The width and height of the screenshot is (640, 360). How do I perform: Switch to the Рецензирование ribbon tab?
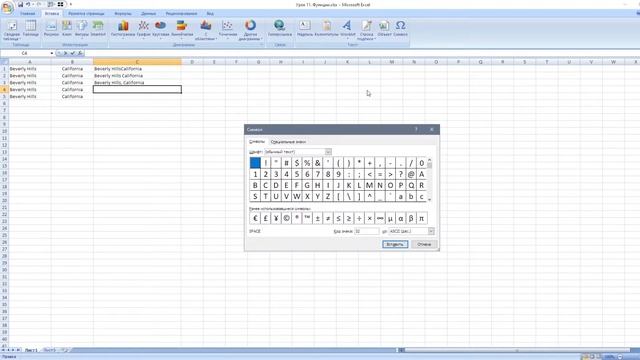pos(181,13)
